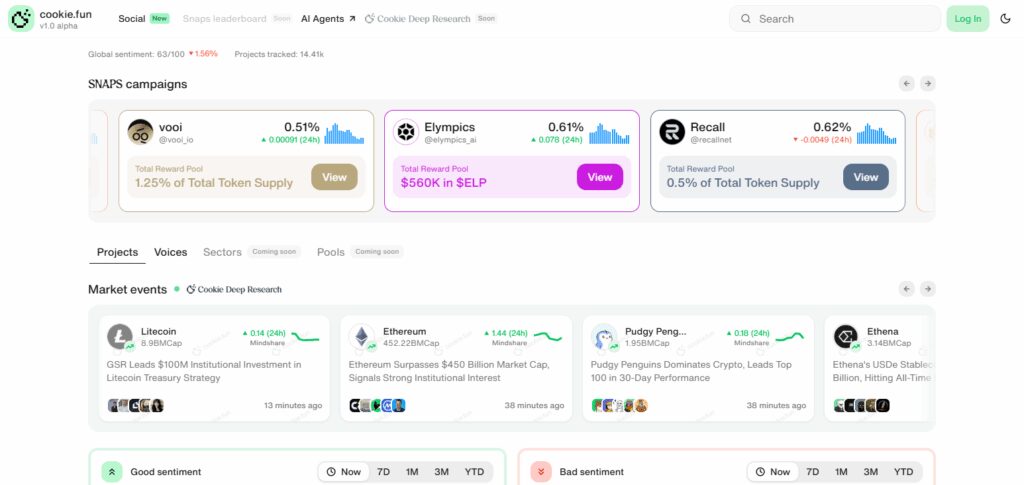The width and height of the screenshot is (1024, 485).
Task: View the vooi campaign
Action: click(x=334, y=177)
